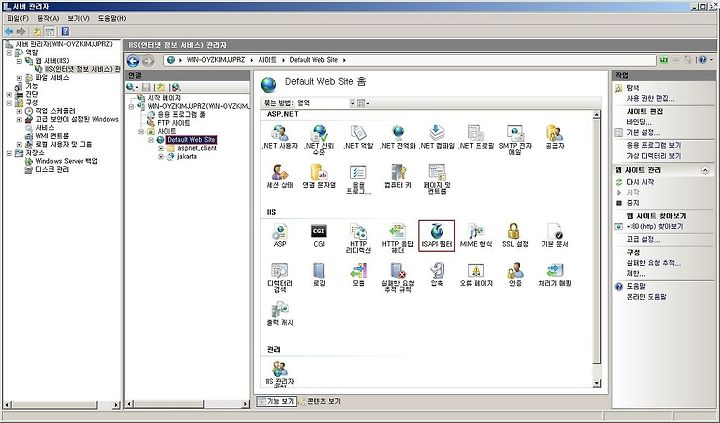Image resolution: width=720 pixels, height=423 pixels.
Task: Open the 실패한 요청 추적 규칙 icon
Action: point(398,277)
